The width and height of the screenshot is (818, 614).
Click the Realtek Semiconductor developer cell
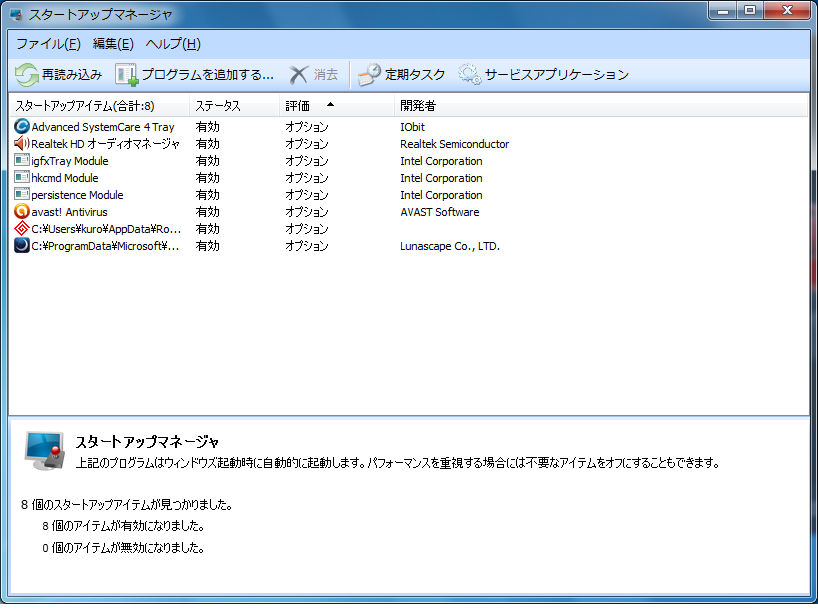(x=454, y=144)
